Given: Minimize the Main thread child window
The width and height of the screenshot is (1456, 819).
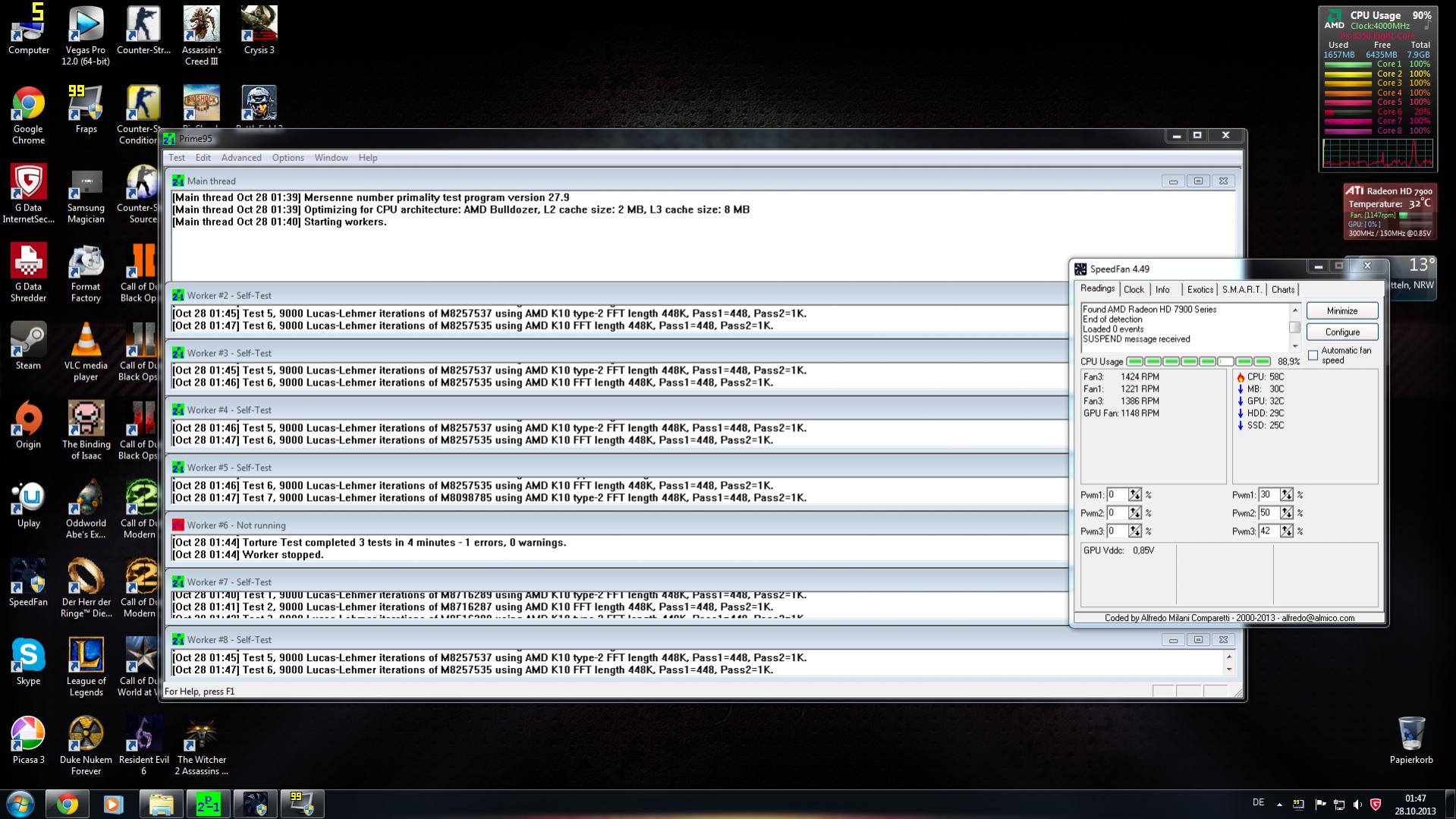Looking at the screenshot, I should coord(1173,181).
